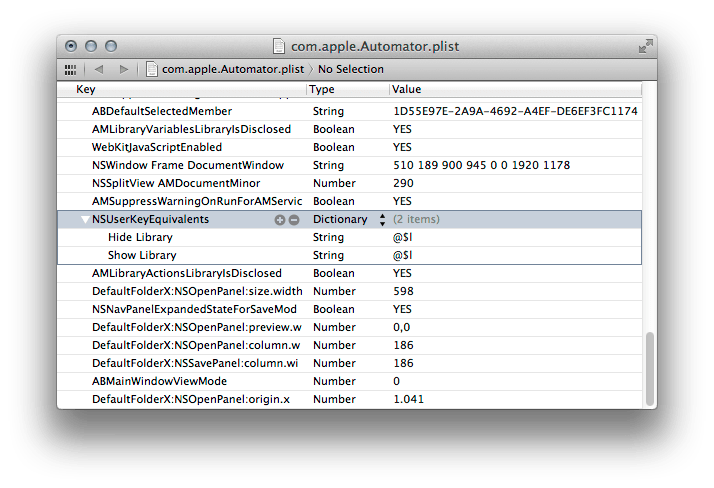Go back with the left arrow
Viewport: 714px width, 488px height.
click(x=99, y=69)
